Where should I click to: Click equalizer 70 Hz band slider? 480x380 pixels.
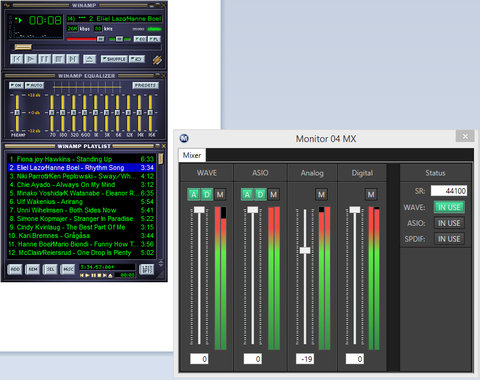coord(52,113)
